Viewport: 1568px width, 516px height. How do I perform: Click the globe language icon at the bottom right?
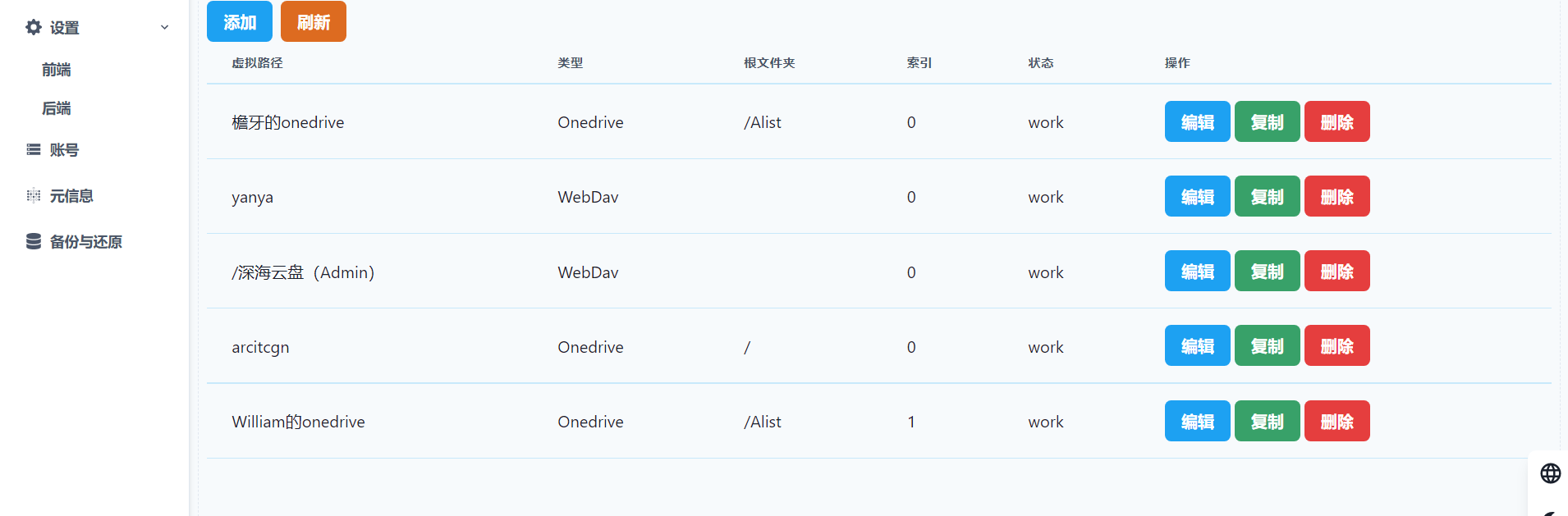(1550, 473)
